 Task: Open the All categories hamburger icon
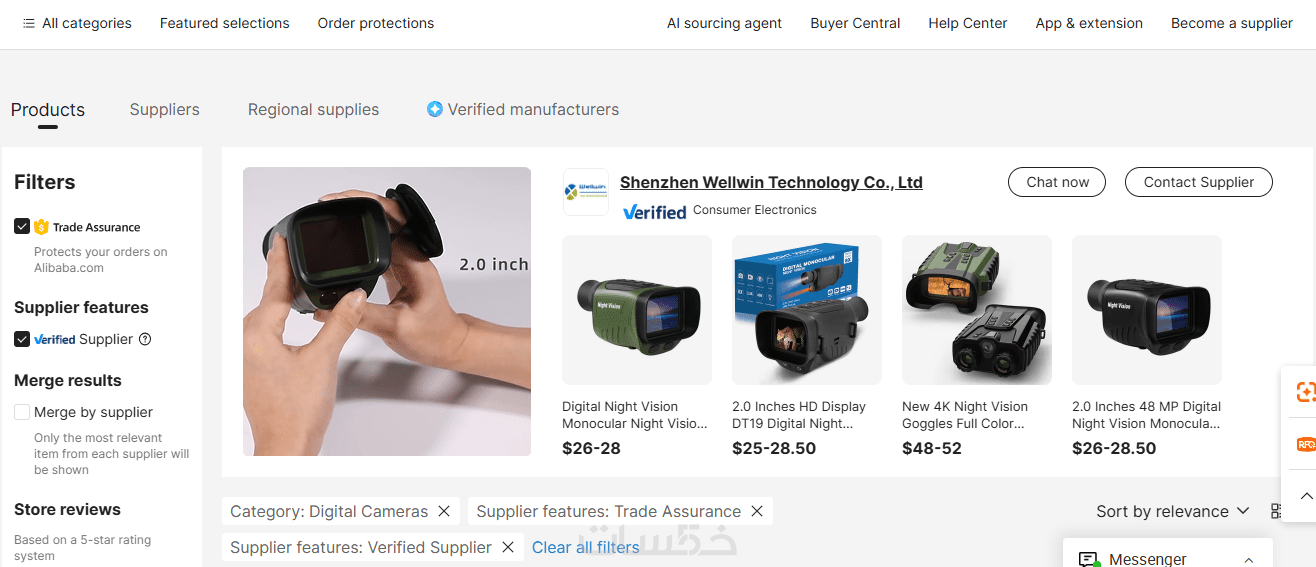(x=29, y=23)
